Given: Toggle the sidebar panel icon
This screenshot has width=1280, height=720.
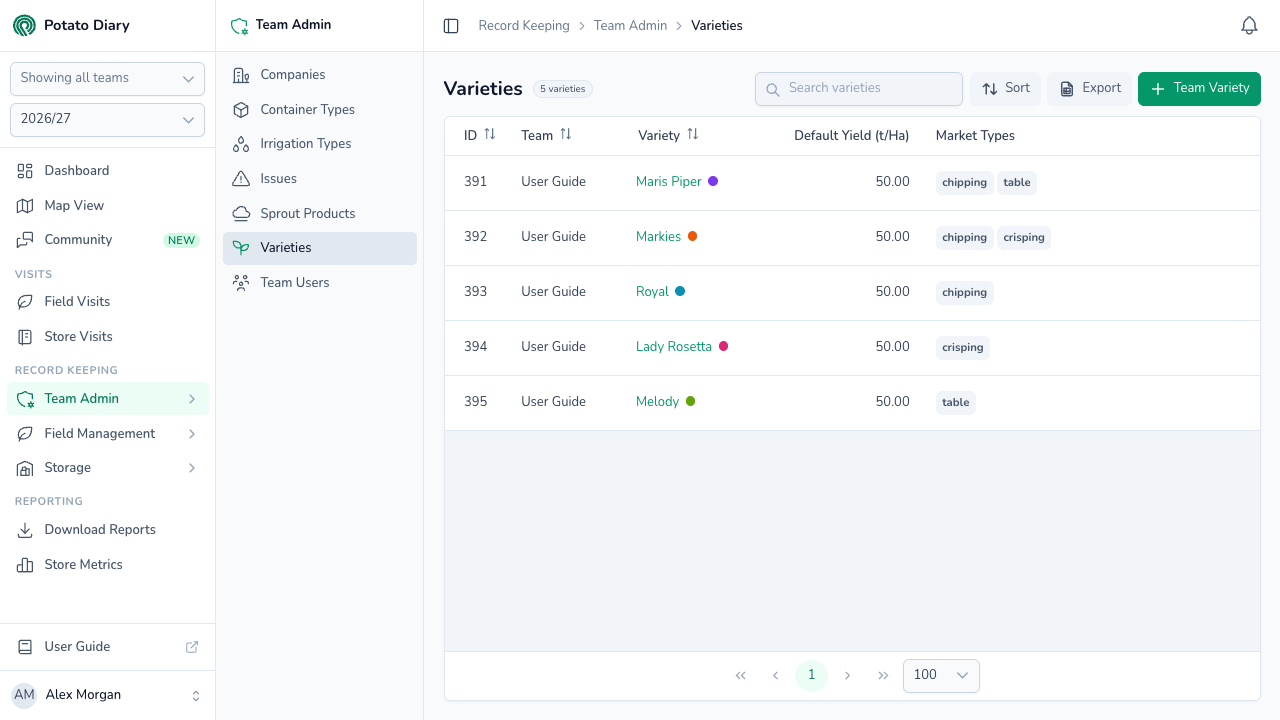Looking at the screenshot, I should (x=451, y=26).
